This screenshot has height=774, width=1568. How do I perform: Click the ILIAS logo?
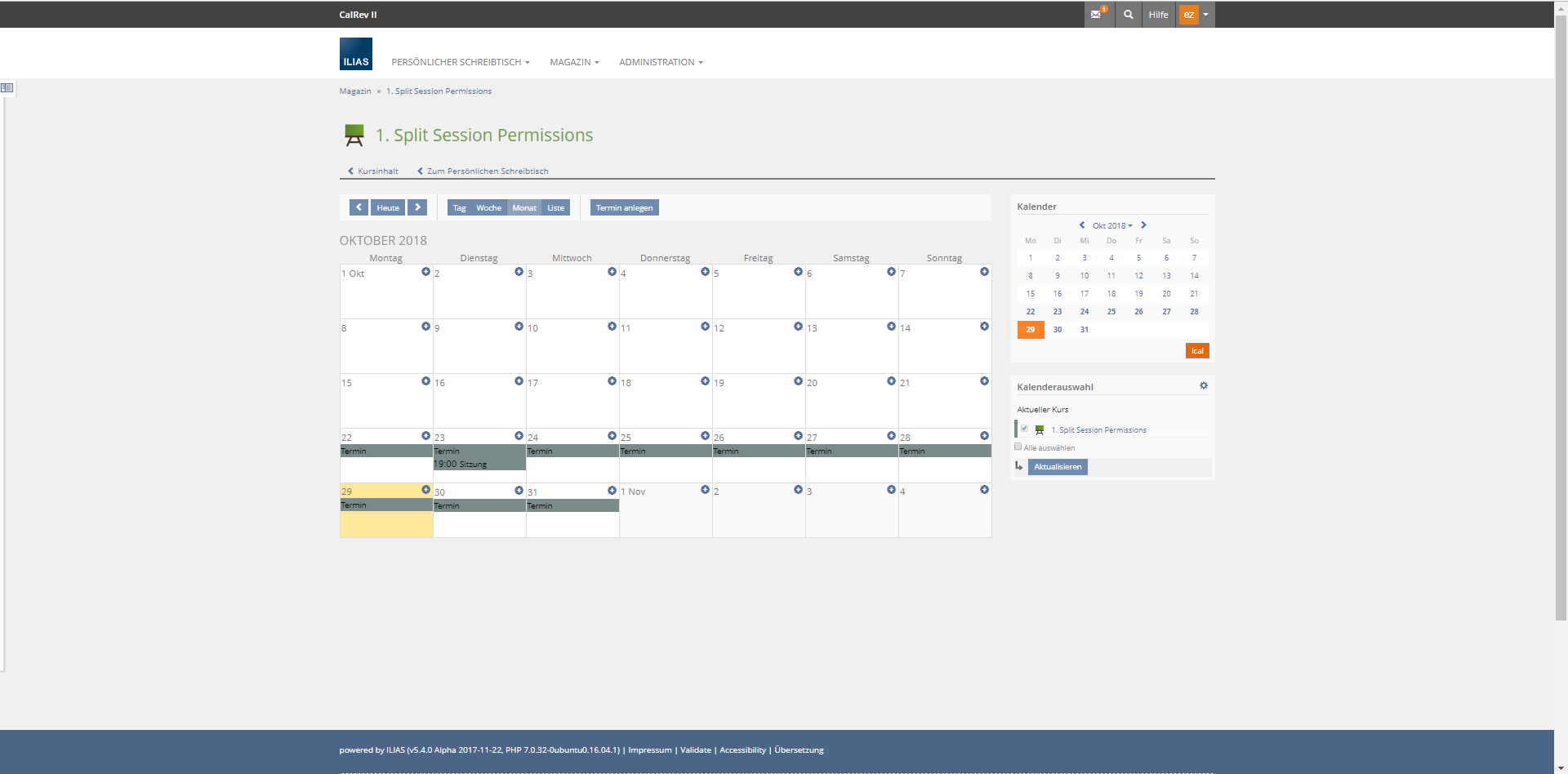[x=355, y=54]
